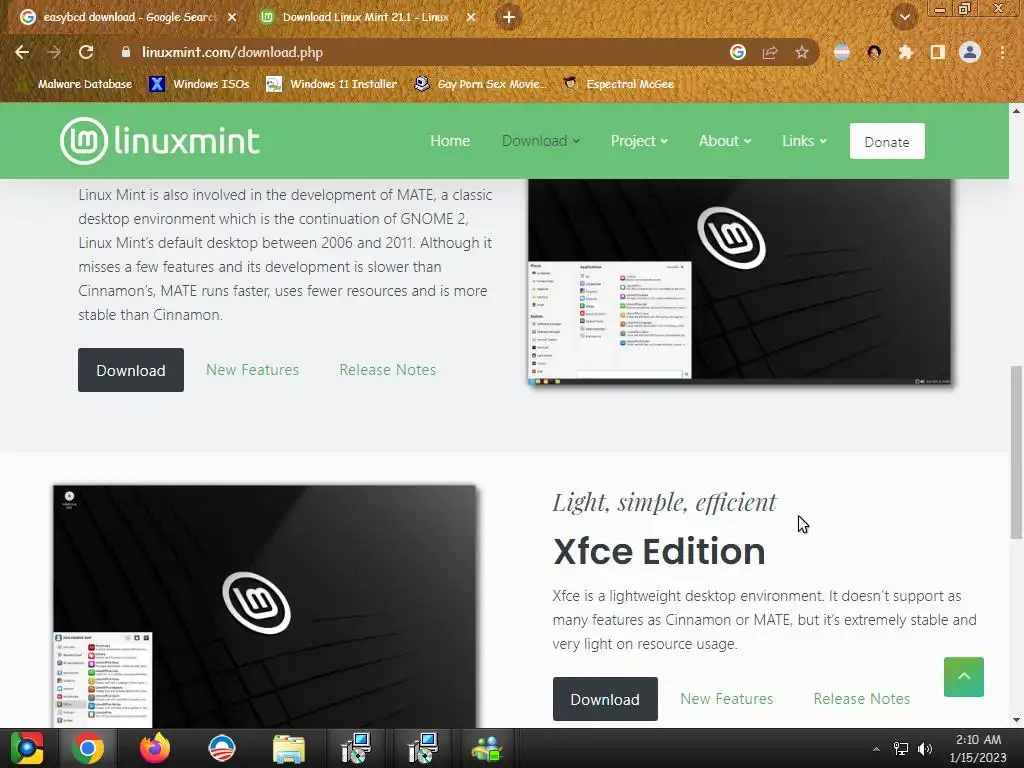
Task: Open Windows ISOs bookmark
Action: [199, 84]
